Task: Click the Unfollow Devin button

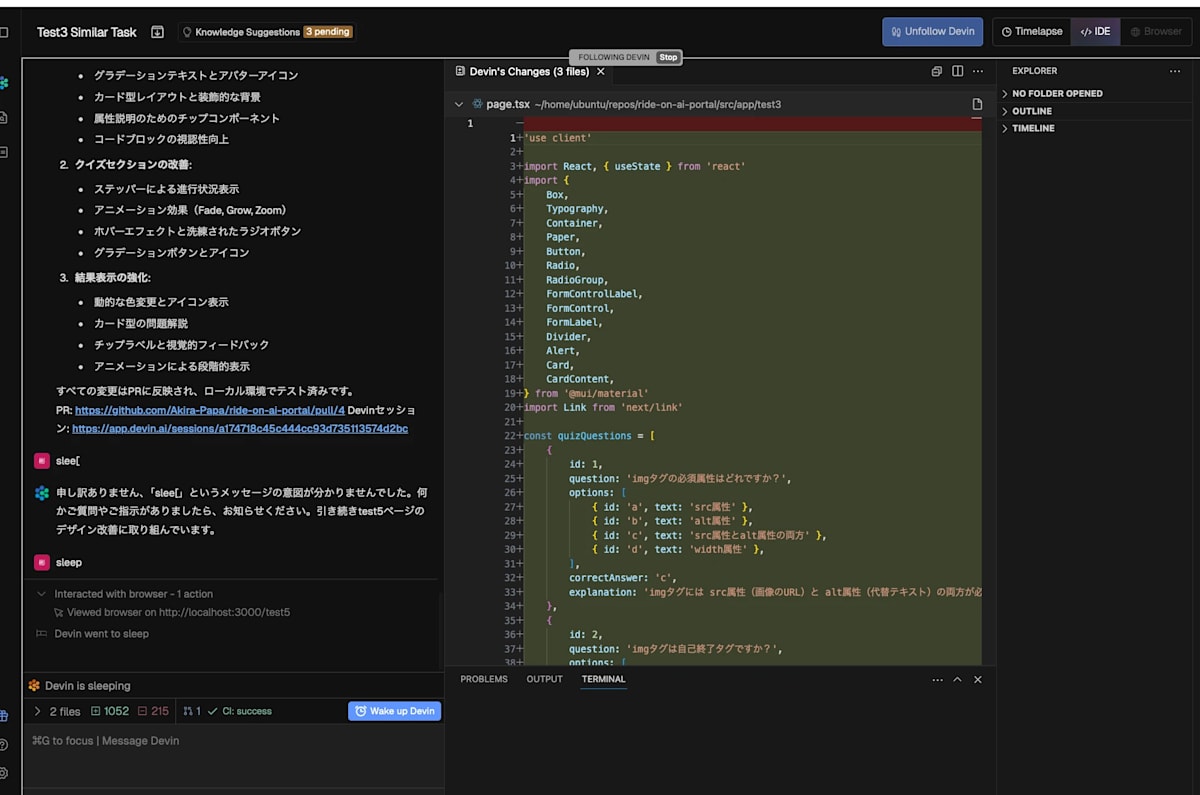Action: 932,31
